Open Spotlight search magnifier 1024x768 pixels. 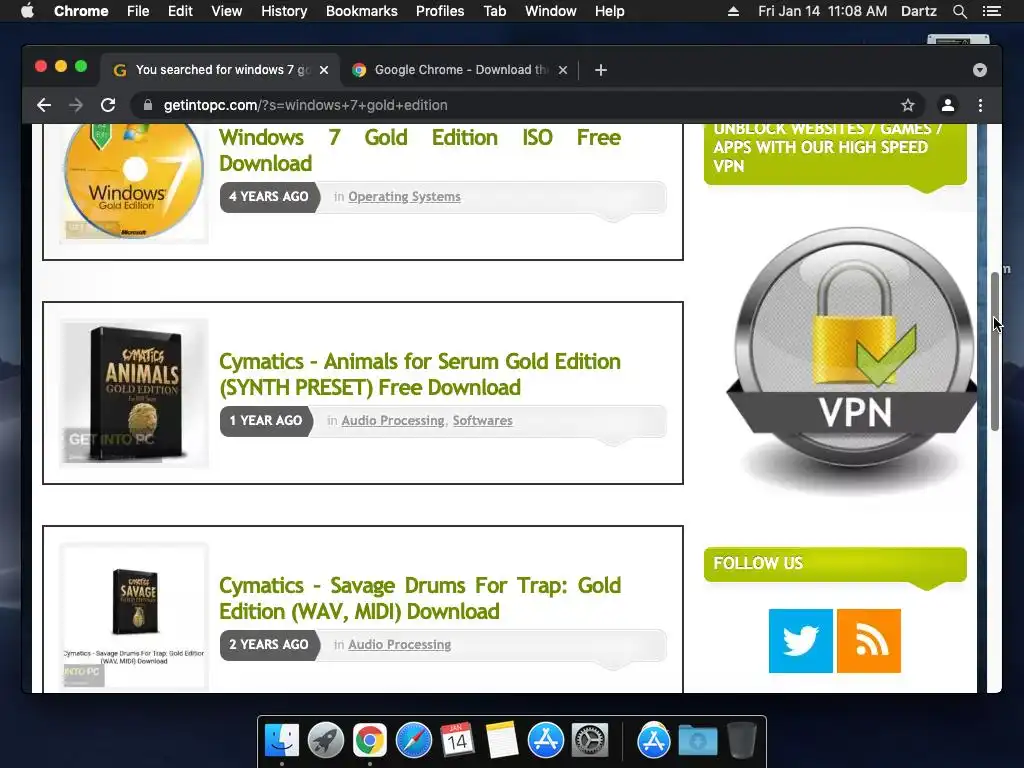959,11
